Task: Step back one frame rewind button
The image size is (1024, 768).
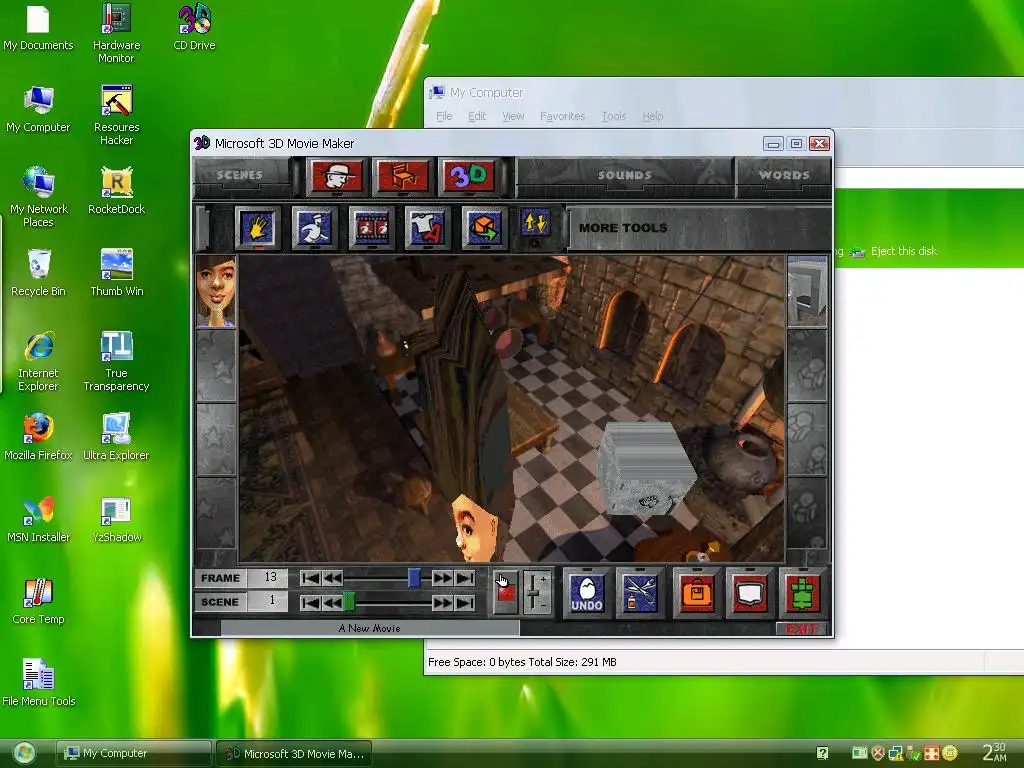Action: pyautogui.click(x=332, y=578)
